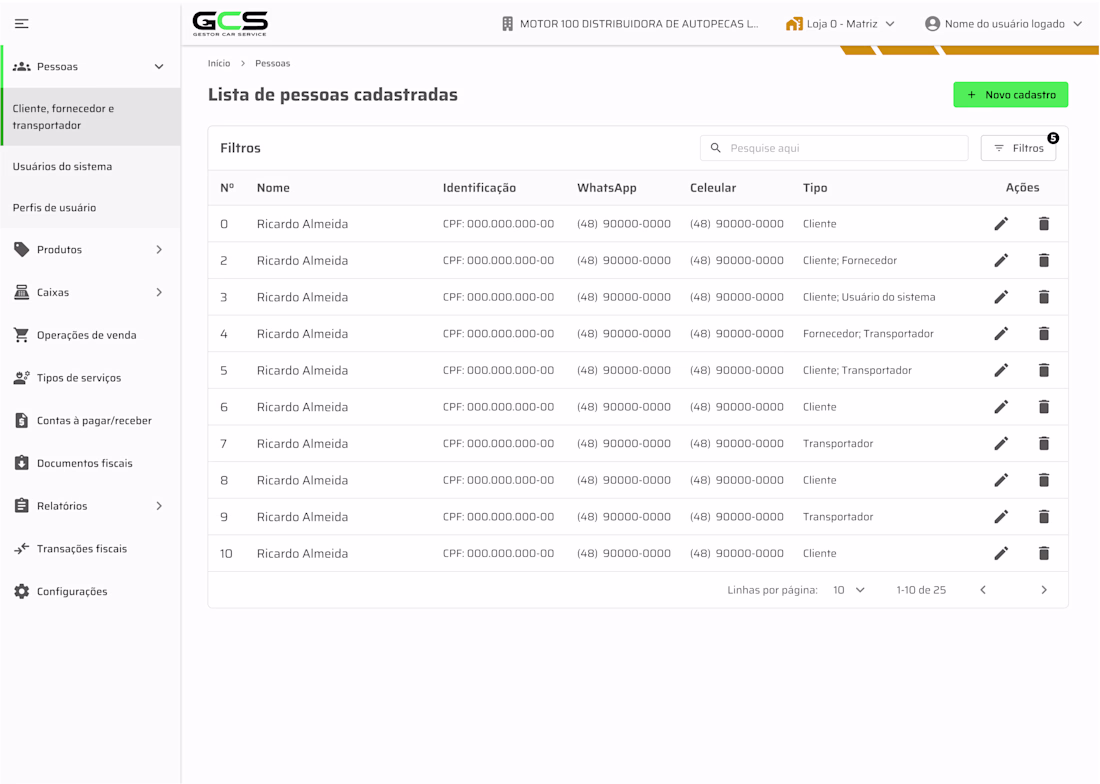
Task: Collapse the sidebar with the hamburger icon
Action: point(22,24)
